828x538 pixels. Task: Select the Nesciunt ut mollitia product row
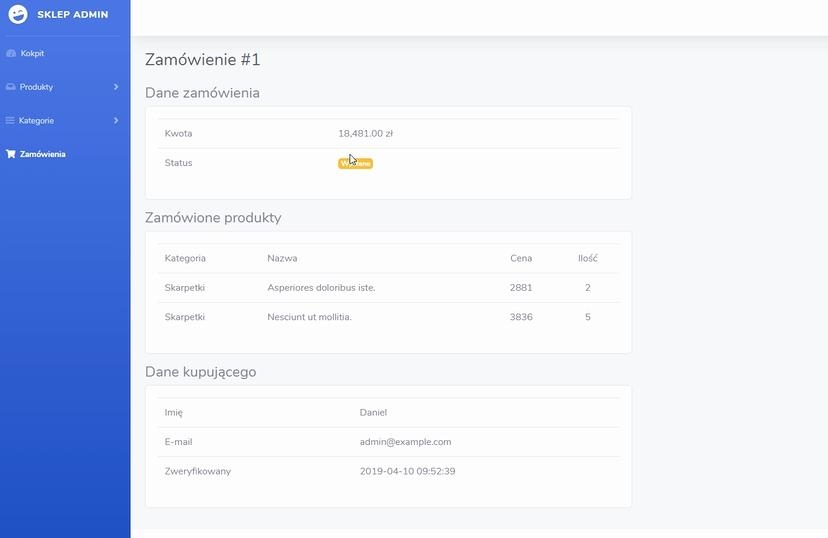click(x=309, y=317)
